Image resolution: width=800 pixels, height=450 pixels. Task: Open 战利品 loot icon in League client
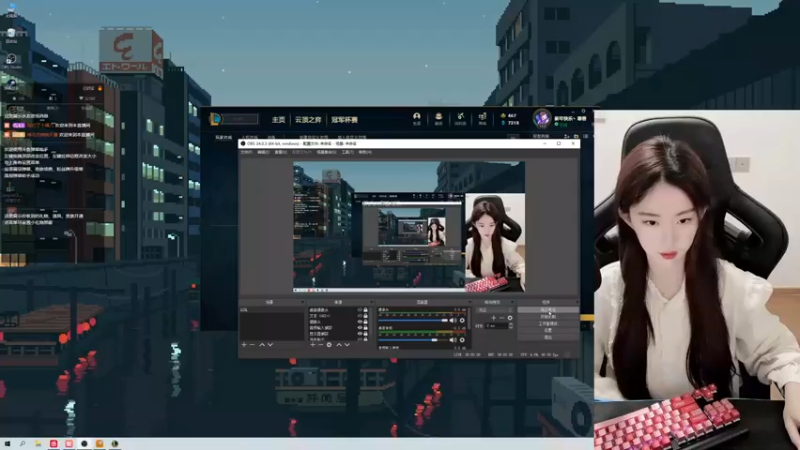coord(460,118)
